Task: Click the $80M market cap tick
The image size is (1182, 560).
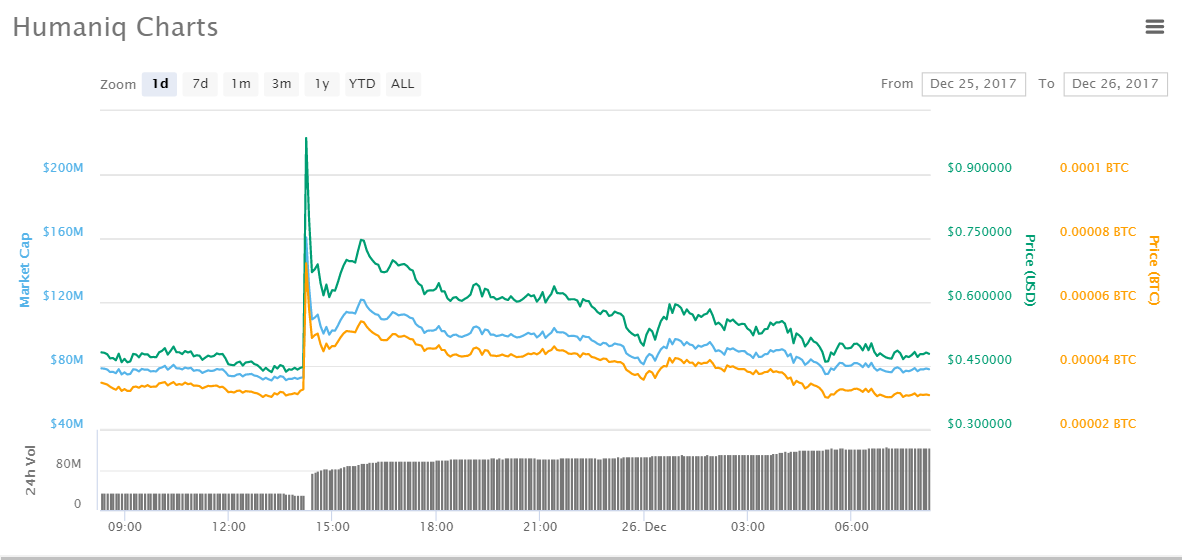Action: [66, 360]
